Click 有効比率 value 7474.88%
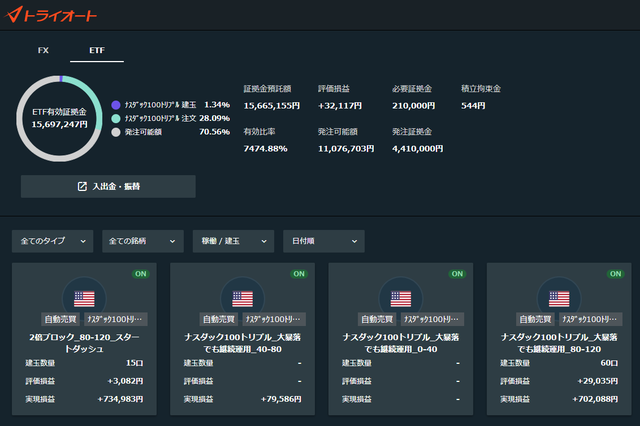The image size is (640, 426). coord(266,149)
